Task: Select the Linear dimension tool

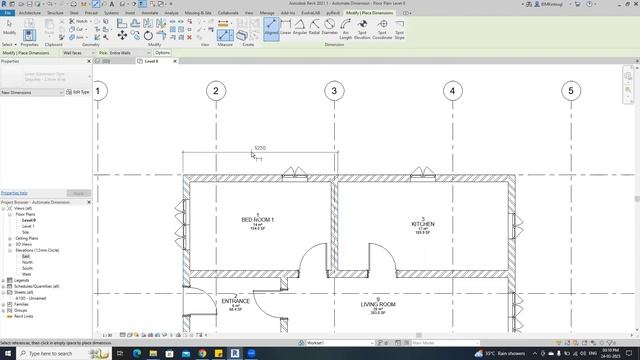Action: coord(286,27)
